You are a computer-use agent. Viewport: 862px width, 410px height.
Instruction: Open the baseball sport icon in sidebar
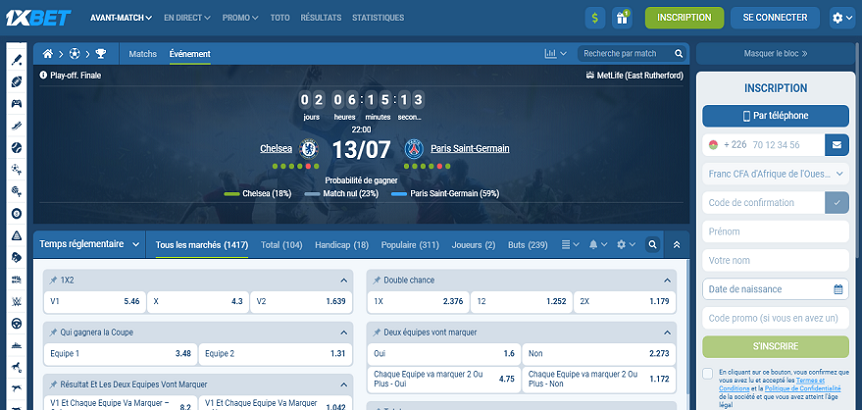(x=16, y=148)
